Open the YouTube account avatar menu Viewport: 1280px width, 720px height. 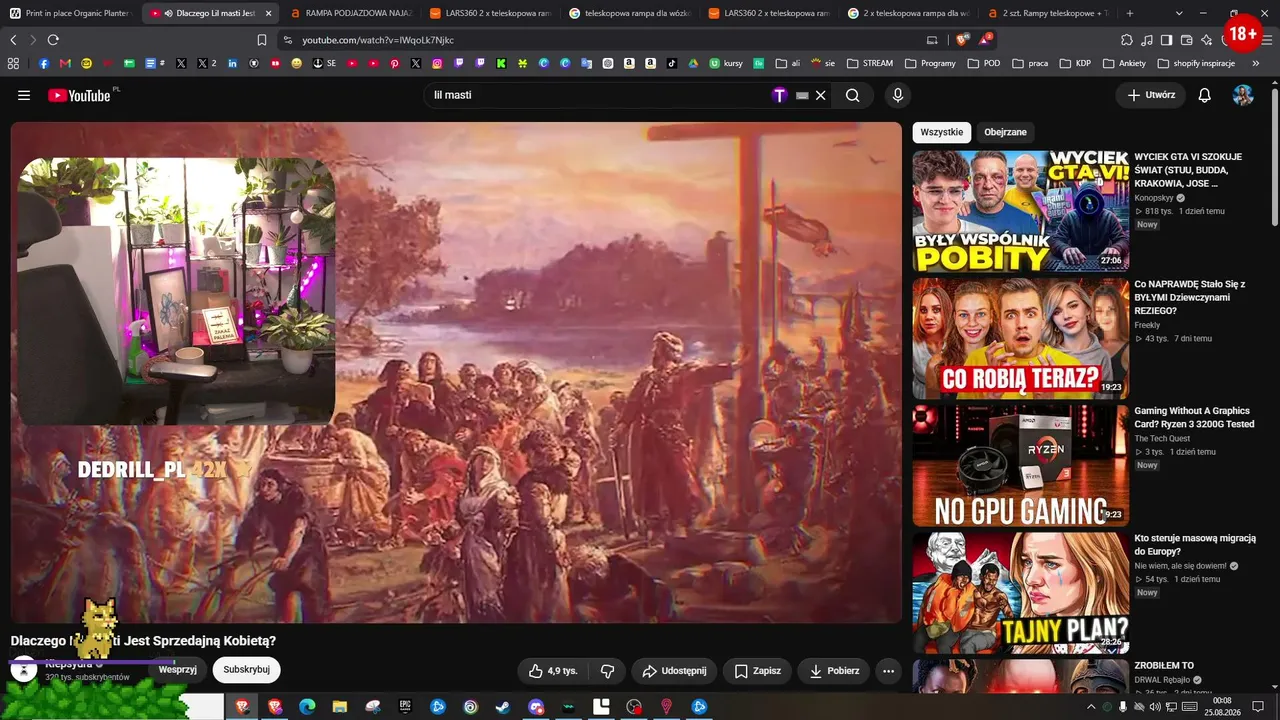point(1243,95)
